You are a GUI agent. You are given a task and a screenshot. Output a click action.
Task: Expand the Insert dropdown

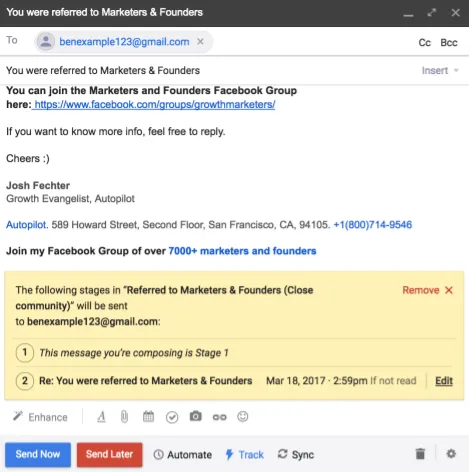[440, 71]
